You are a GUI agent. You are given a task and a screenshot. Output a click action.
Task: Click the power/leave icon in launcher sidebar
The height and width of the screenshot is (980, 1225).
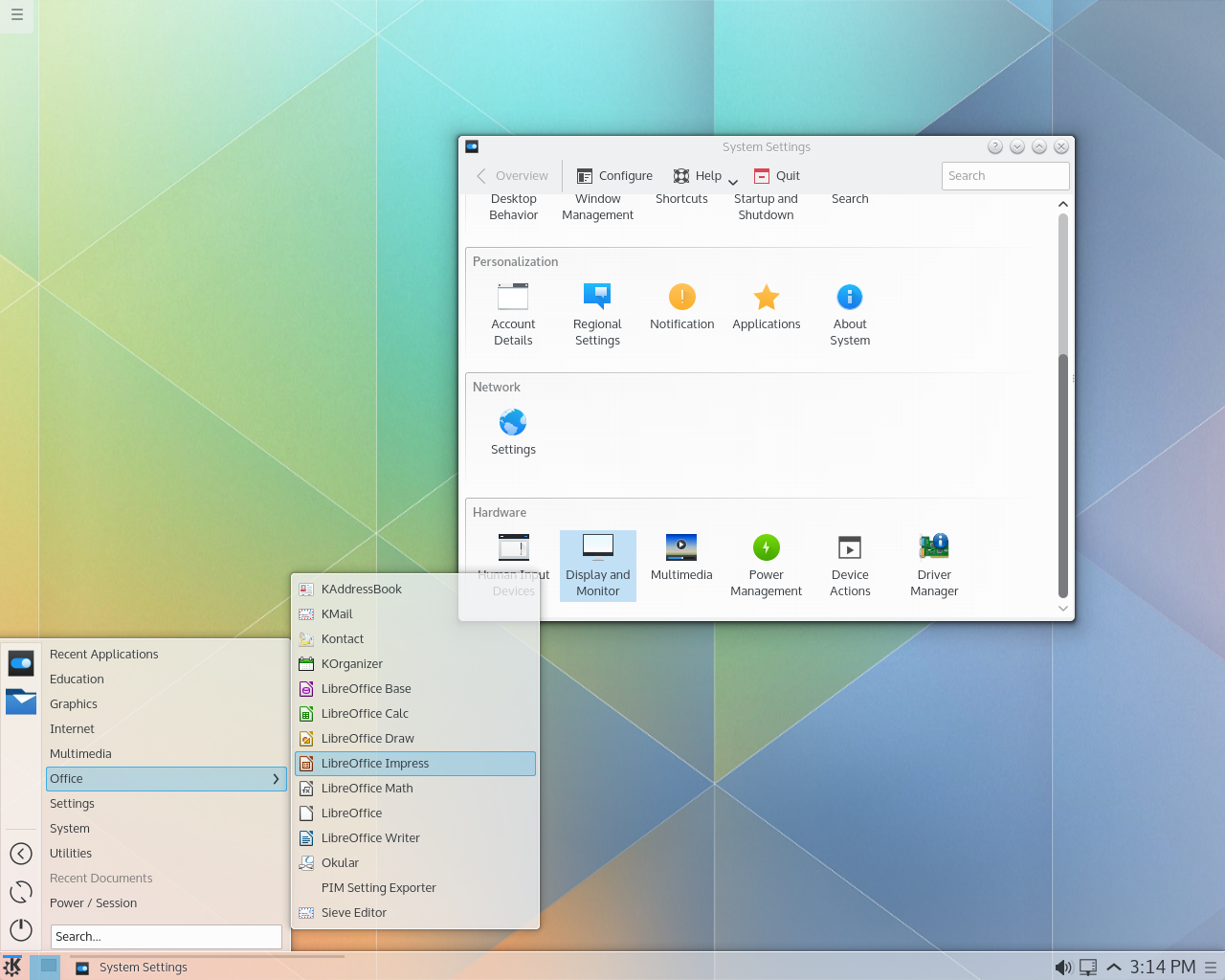21,929
